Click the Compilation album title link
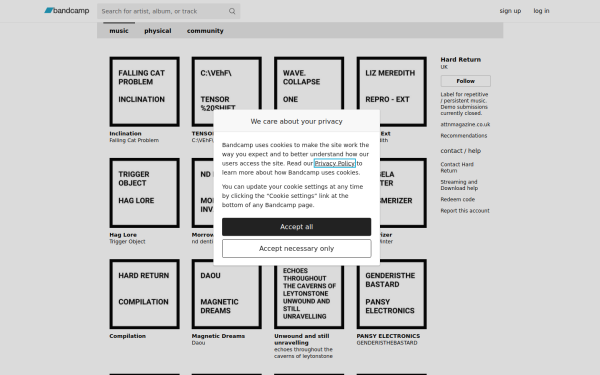 (x=127, y=336)
